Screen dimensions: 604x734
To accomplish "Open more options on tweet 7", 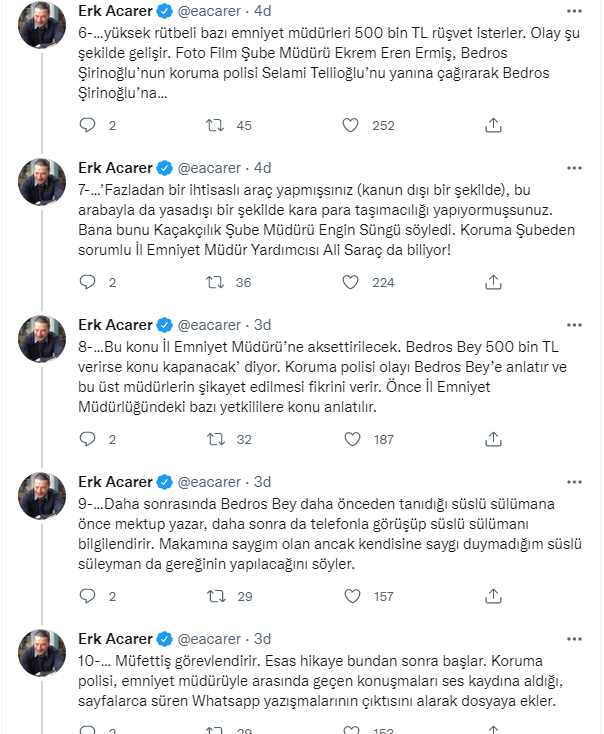I will click(574, 168).
